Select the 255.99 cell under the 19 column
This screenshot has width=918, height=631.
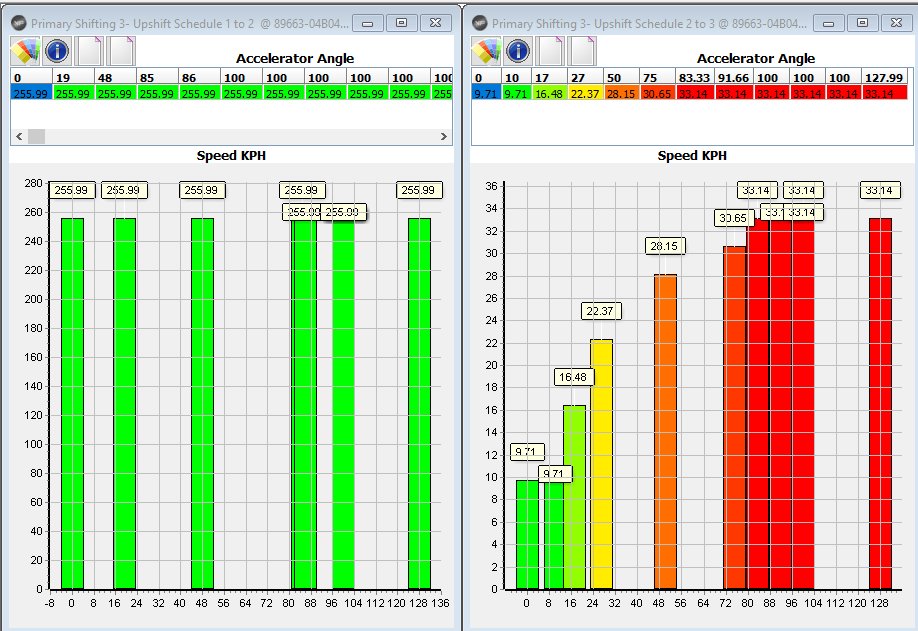pos(73,93)
